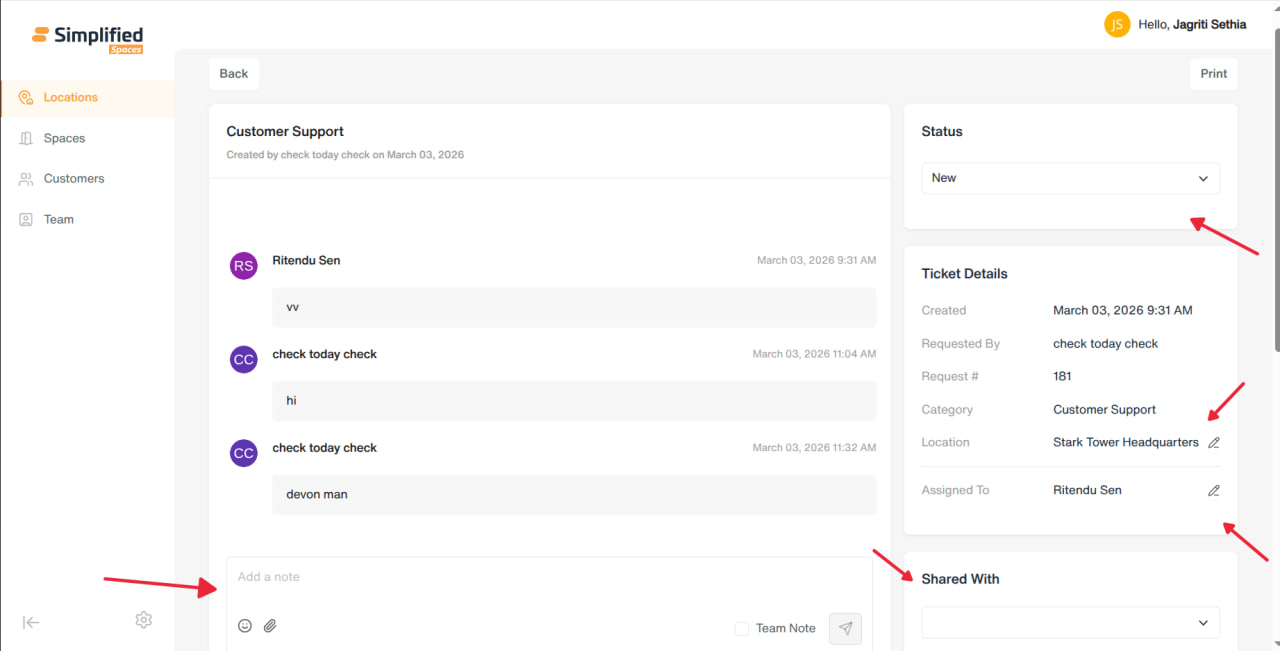Attach a file using the paperclip icon
Image resolution: width=1280 pixels, height=651 pixels.
click(270, 626)
